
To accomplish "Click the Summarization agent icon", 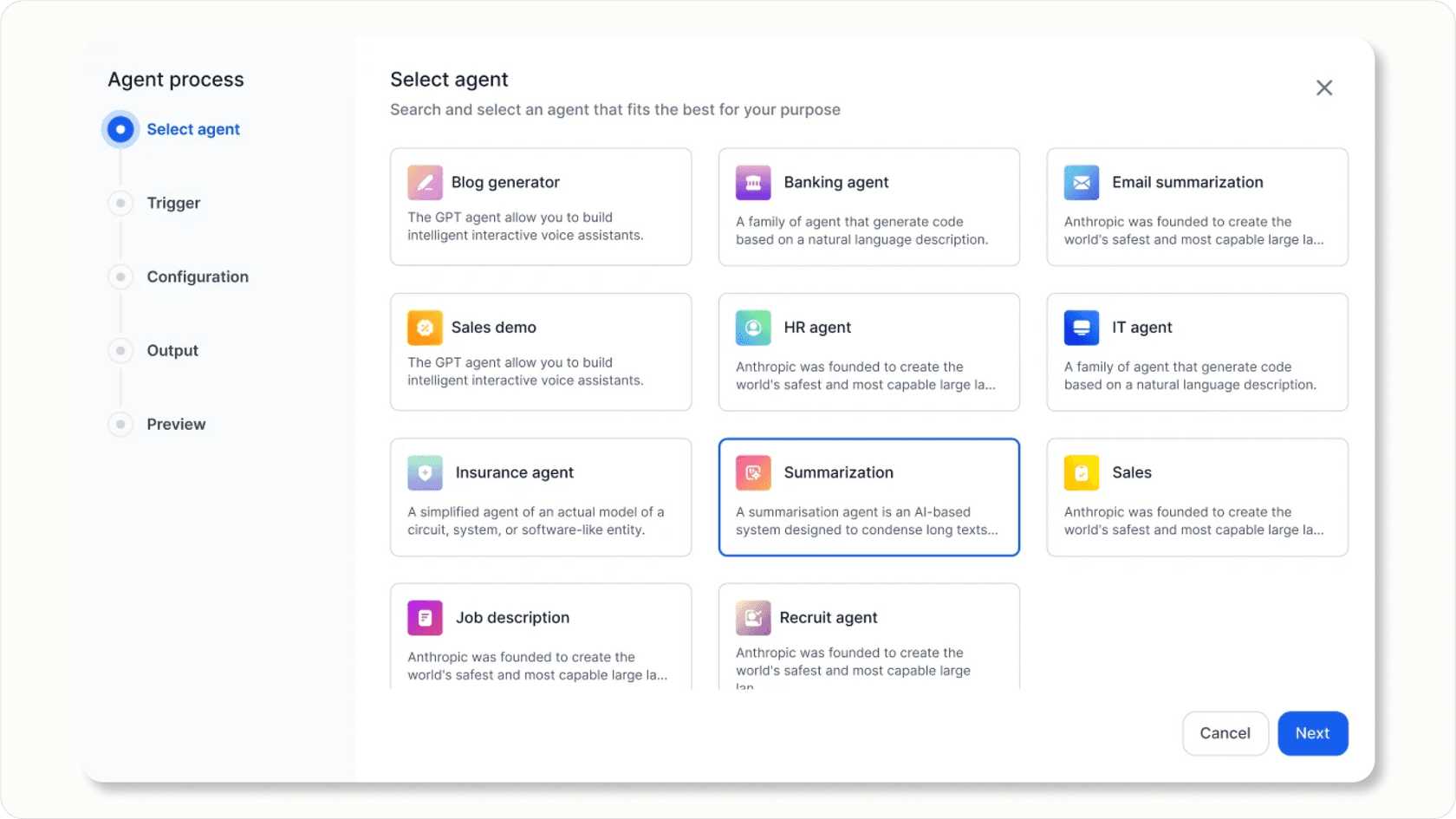I will pyautogui.click(x=753, y=473).
